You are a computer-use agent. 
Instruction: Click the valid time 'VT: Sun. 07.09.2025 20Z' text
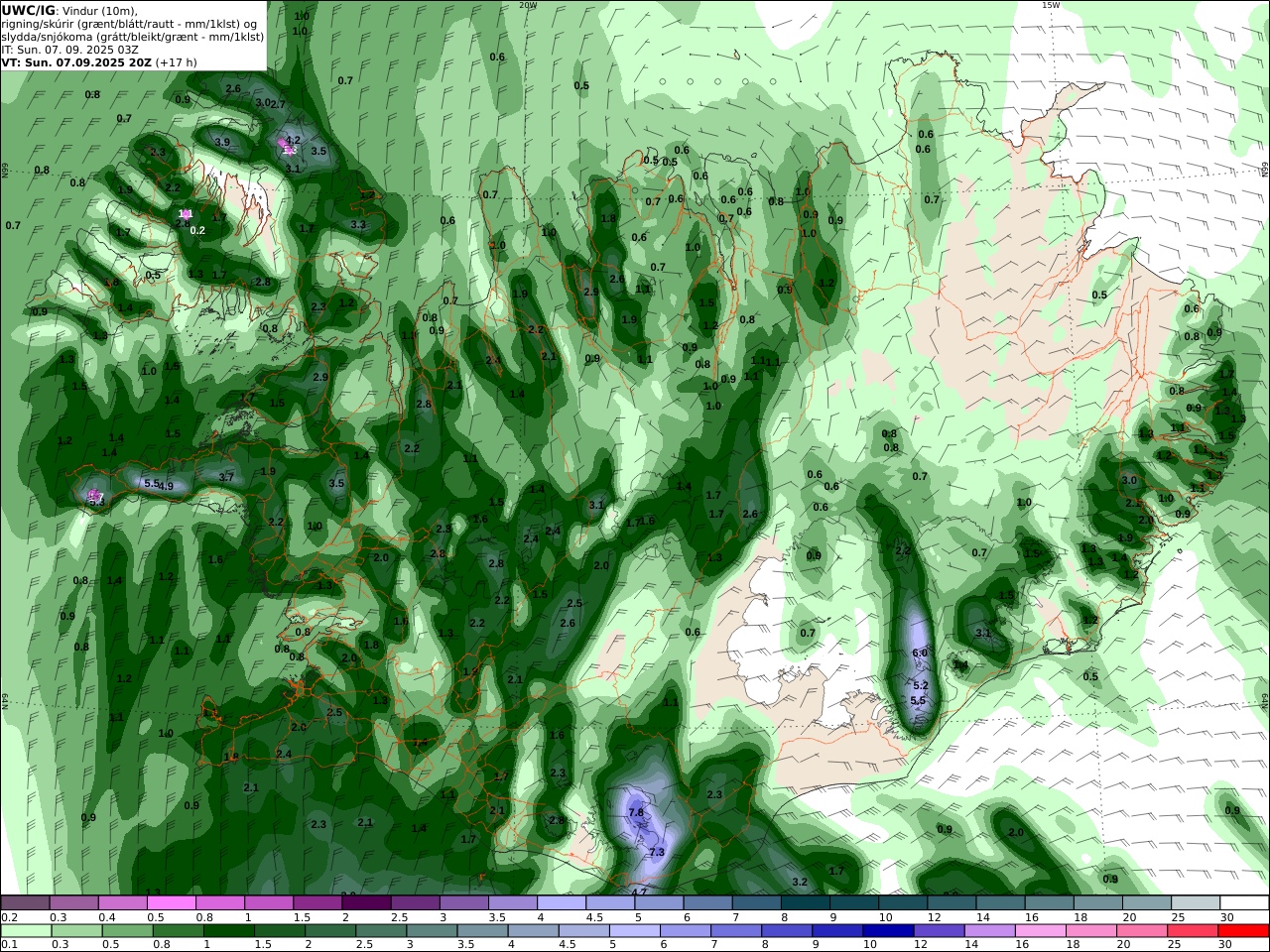pyautogui.click(x=76, y=61)
